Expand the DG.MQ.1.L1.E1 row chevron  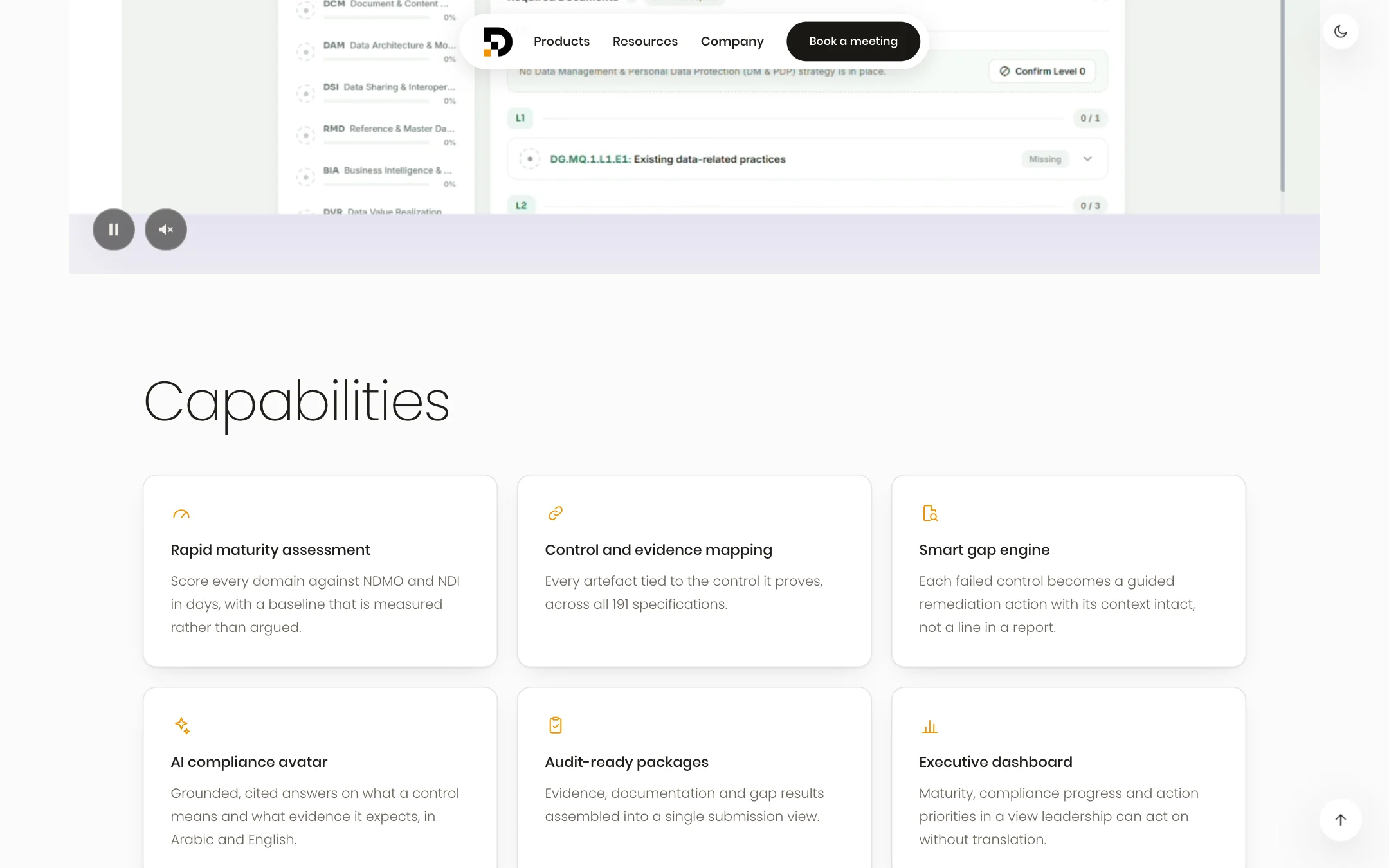coord(1087,159)
